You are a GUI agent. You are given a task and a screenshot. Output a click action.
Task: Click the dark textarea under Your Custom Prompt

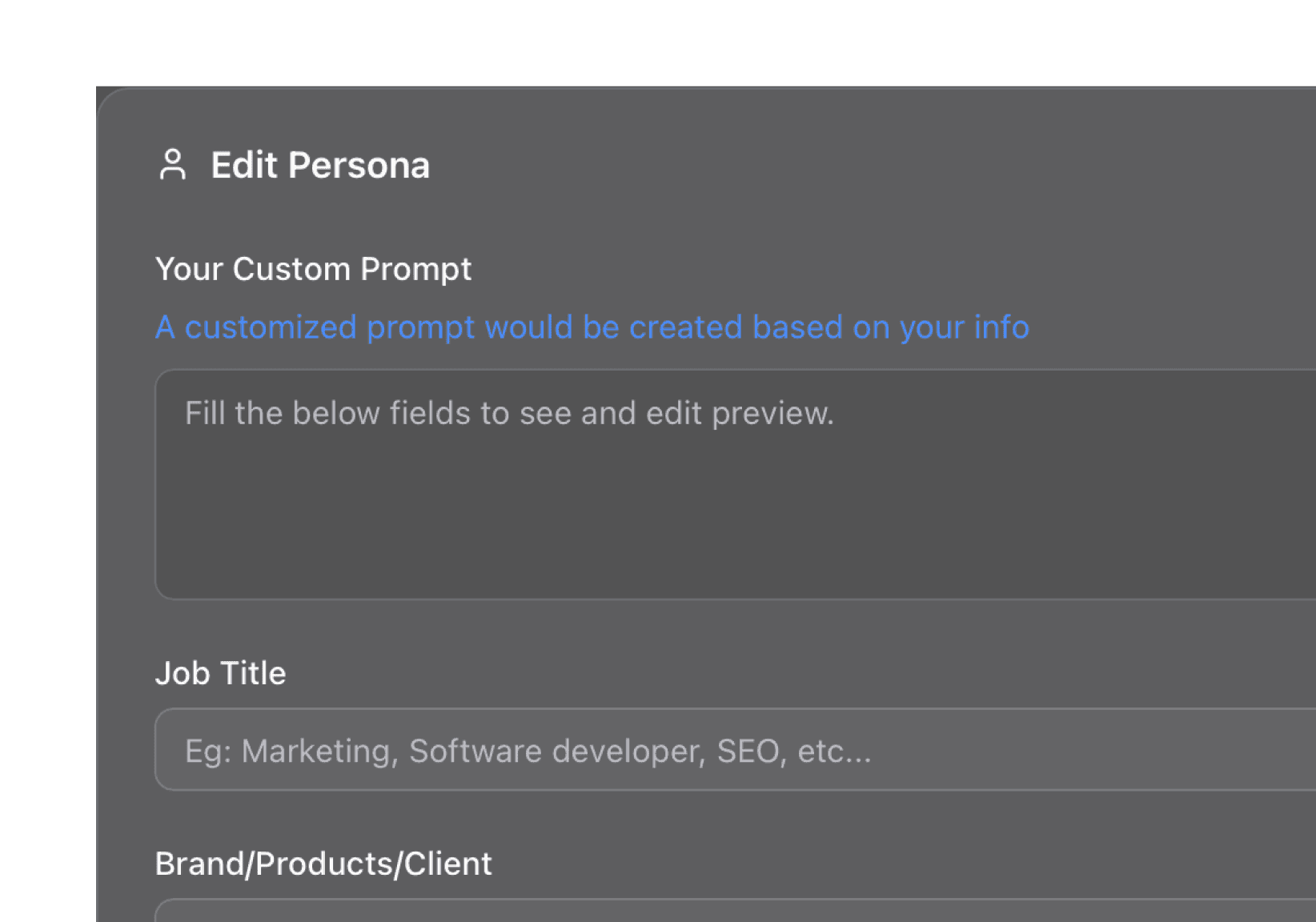(x=640, y=480)
